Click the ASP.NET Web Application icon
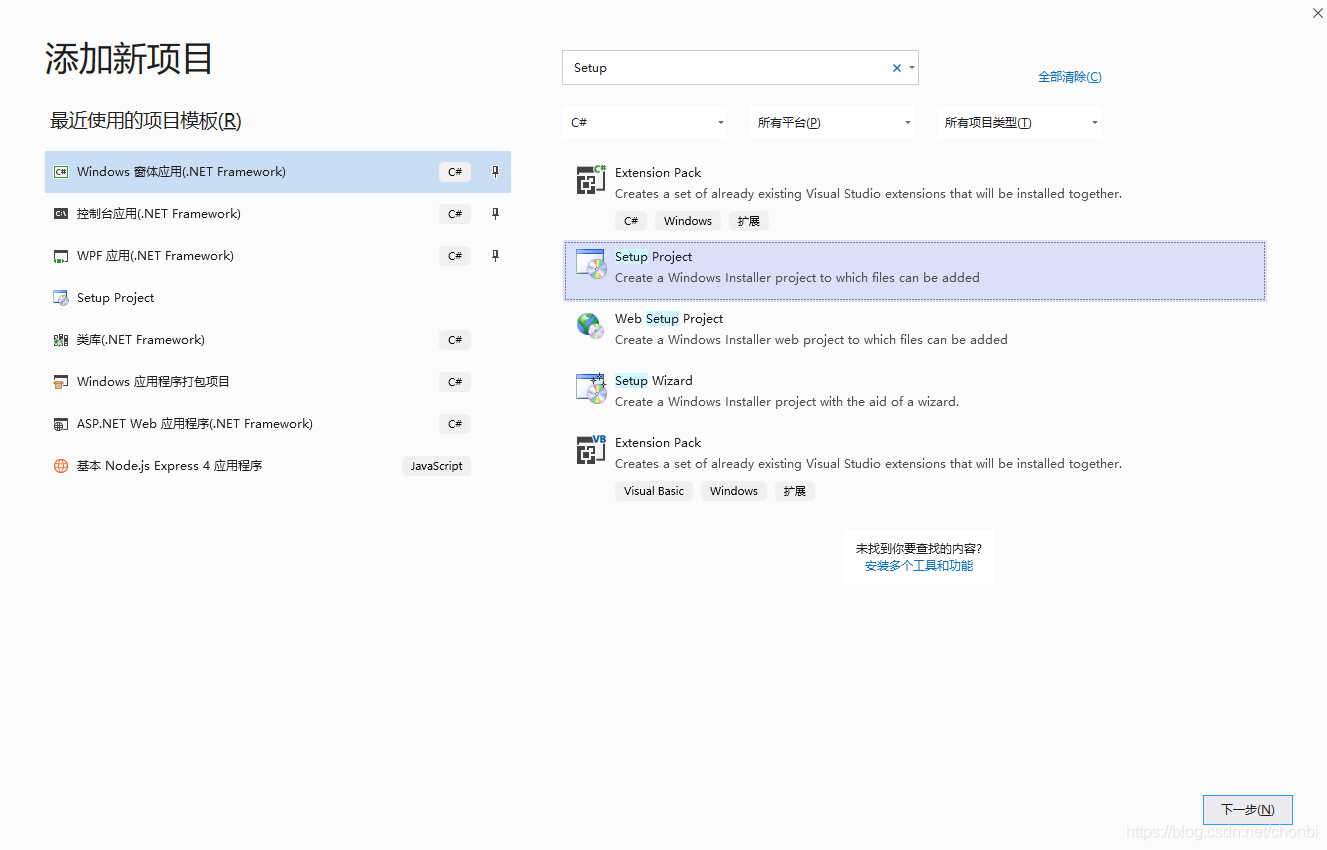 tap(61, 424)
